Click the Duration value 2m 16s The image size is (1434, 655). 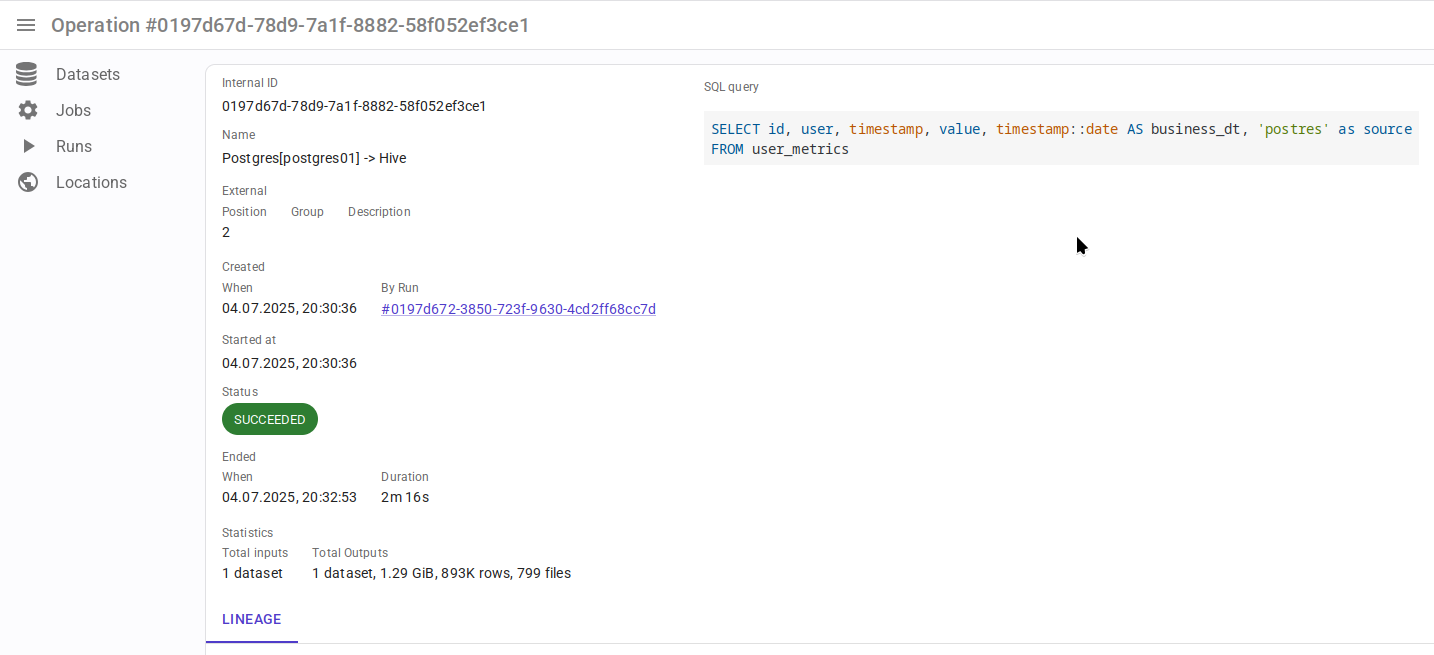[405, 497]
